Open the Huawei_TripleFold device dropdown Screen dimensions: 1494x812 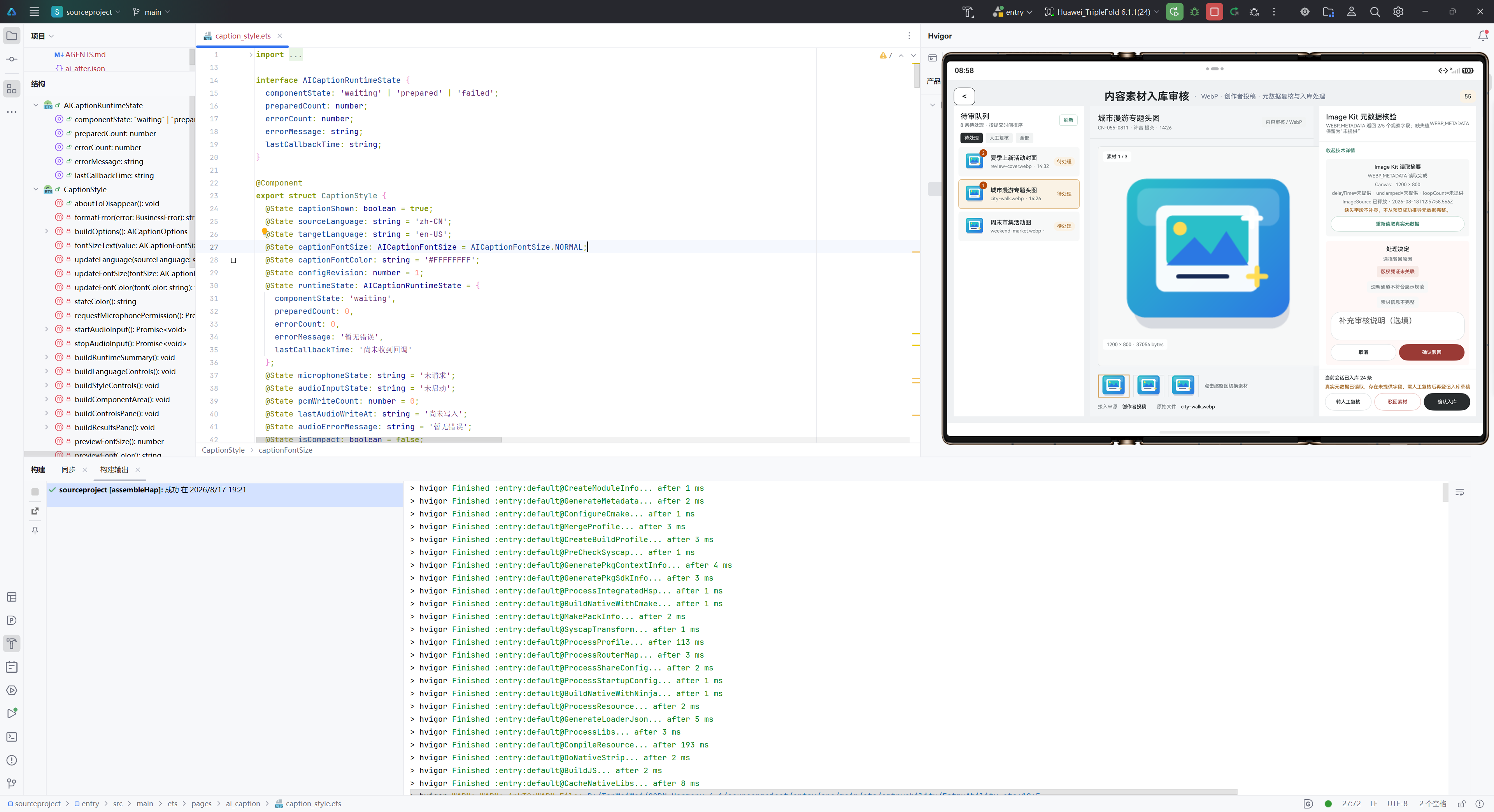point(1102,12)
